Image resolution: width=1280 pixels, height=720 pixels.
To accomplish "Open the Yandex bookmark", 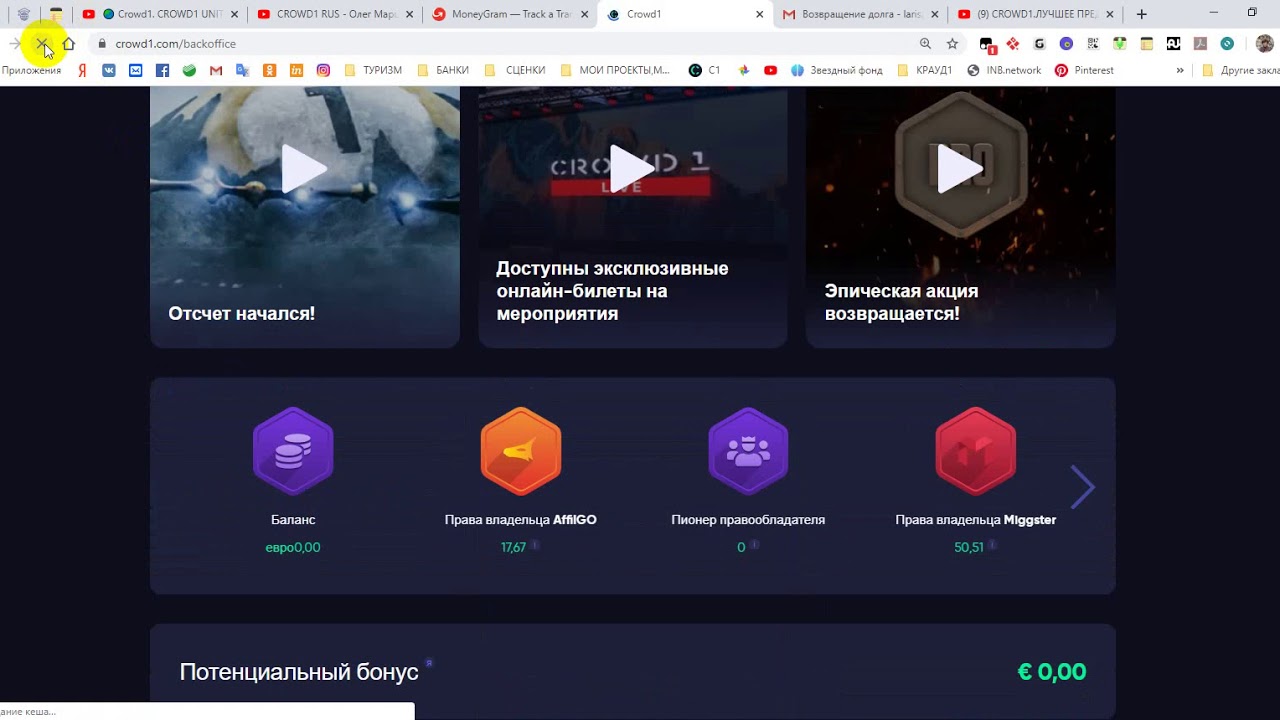I will 82,70.
